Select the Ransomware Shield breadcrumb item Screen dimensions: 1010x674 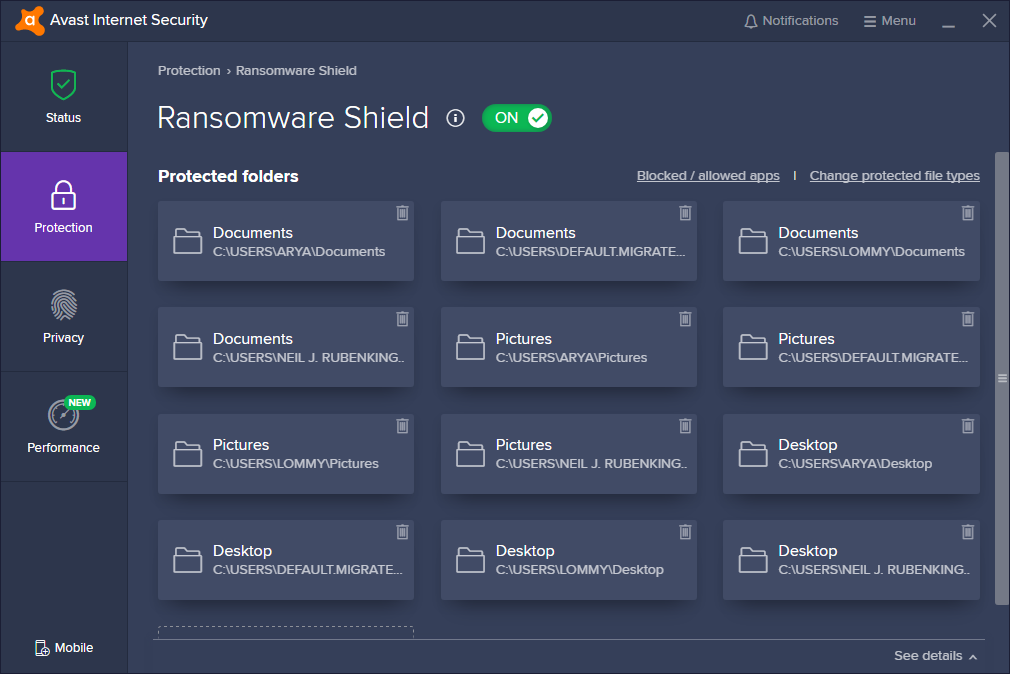pos(295,70)
